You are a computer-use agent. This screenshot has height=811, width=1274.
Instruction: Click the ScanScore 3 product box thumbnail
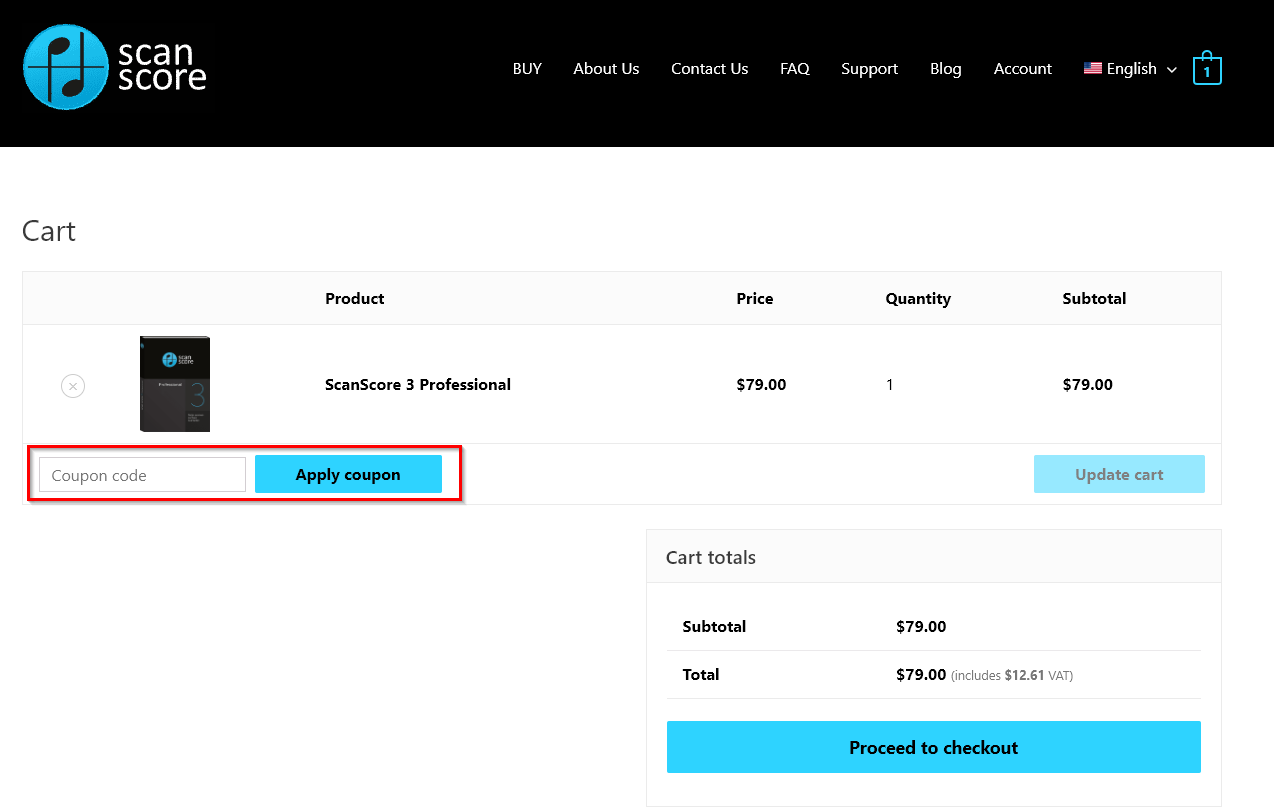(175, 384)
